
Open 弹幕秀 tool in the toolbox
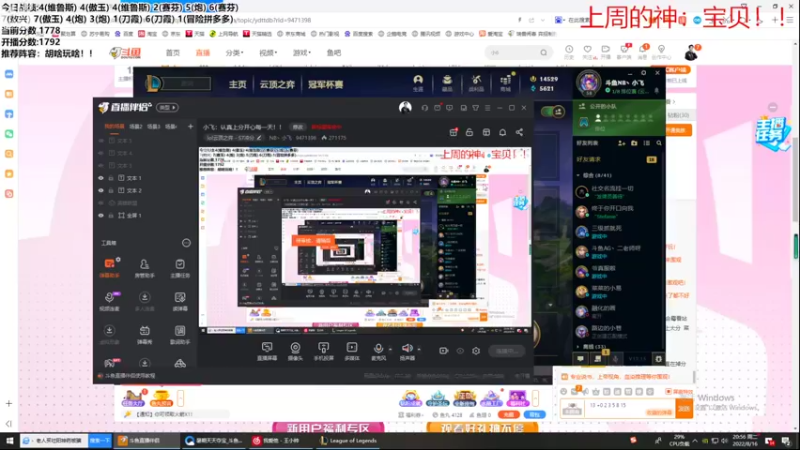click(x=144, y=334)
